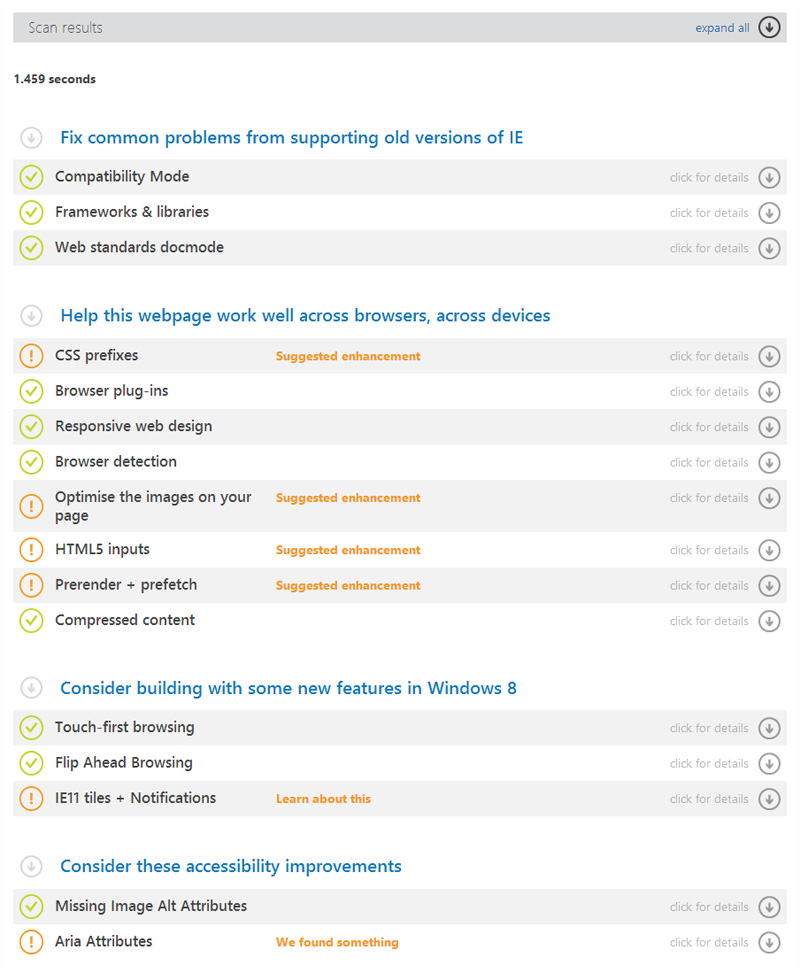Screen dimensions: 800x973
Task: Click green check icon next to Browser plug-ins
Action: tap(31, 391)
